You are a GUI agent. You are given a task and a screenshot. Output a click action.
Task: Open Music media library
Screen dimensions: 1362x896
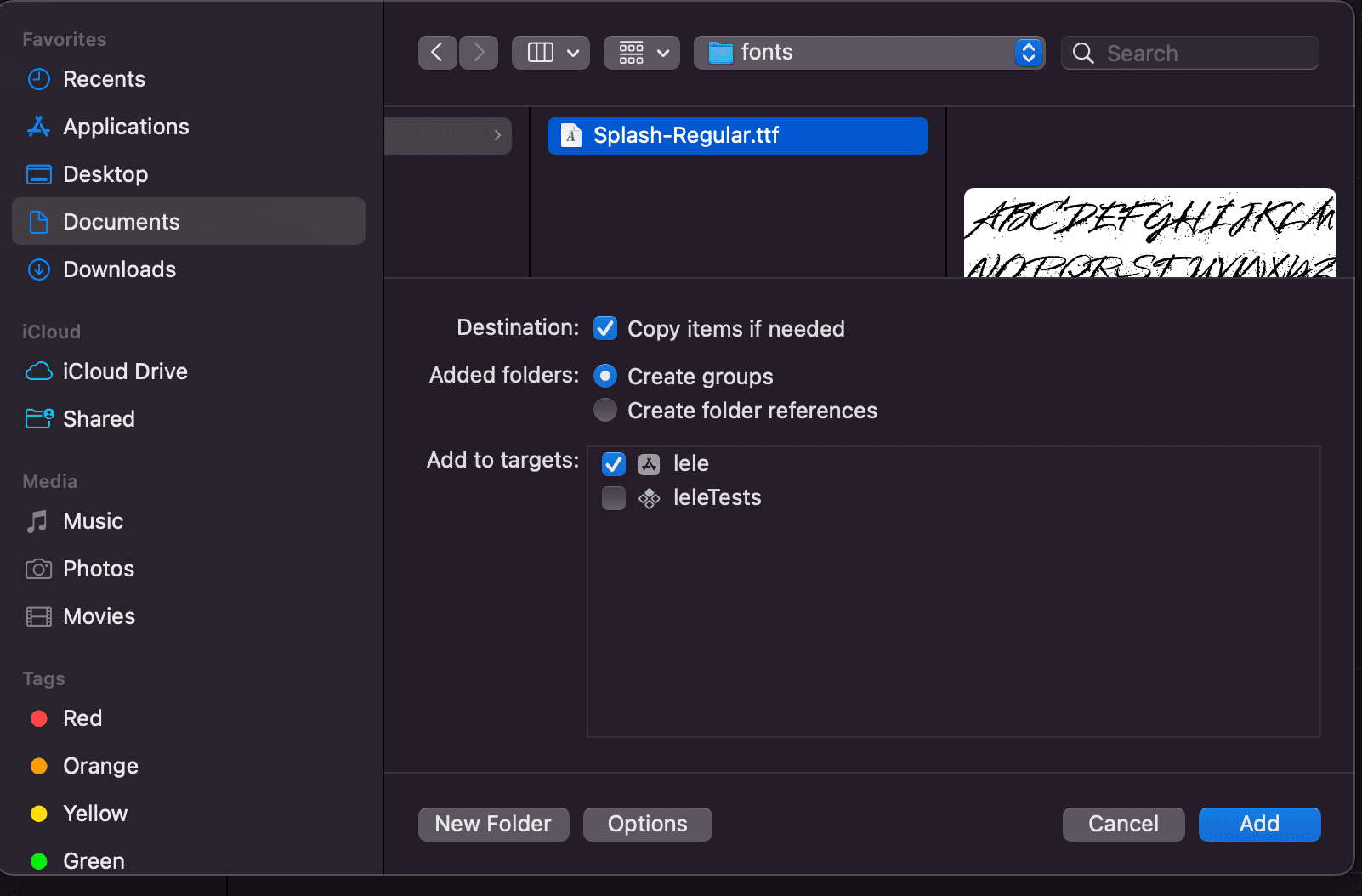pyautogui.click(x=189, y=521)
